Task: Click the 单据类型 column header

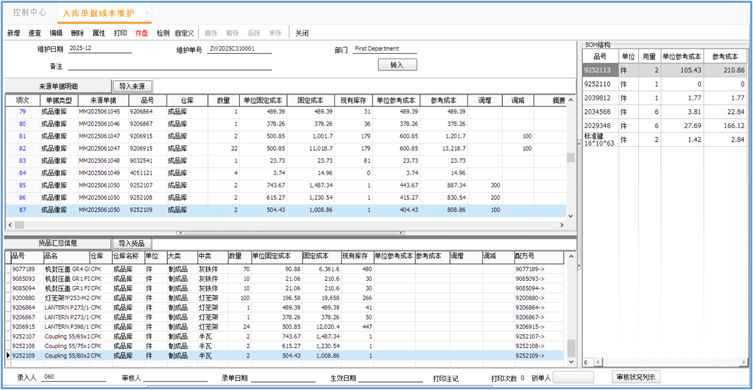Action: coord(58,101)
